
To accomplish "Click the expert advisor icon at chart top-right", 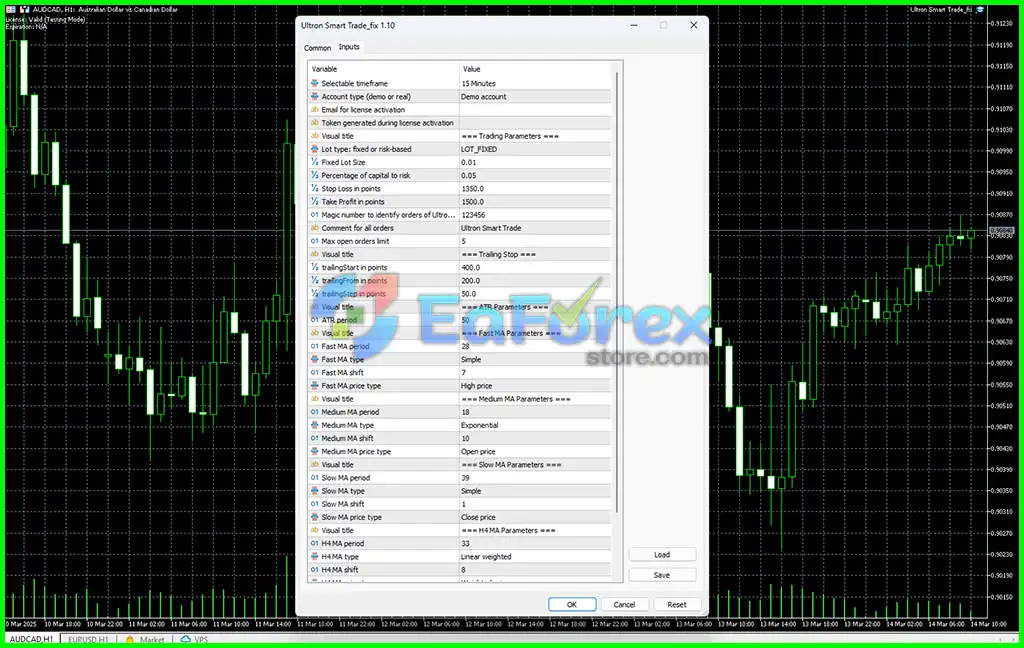I will [x=980, y=10].
